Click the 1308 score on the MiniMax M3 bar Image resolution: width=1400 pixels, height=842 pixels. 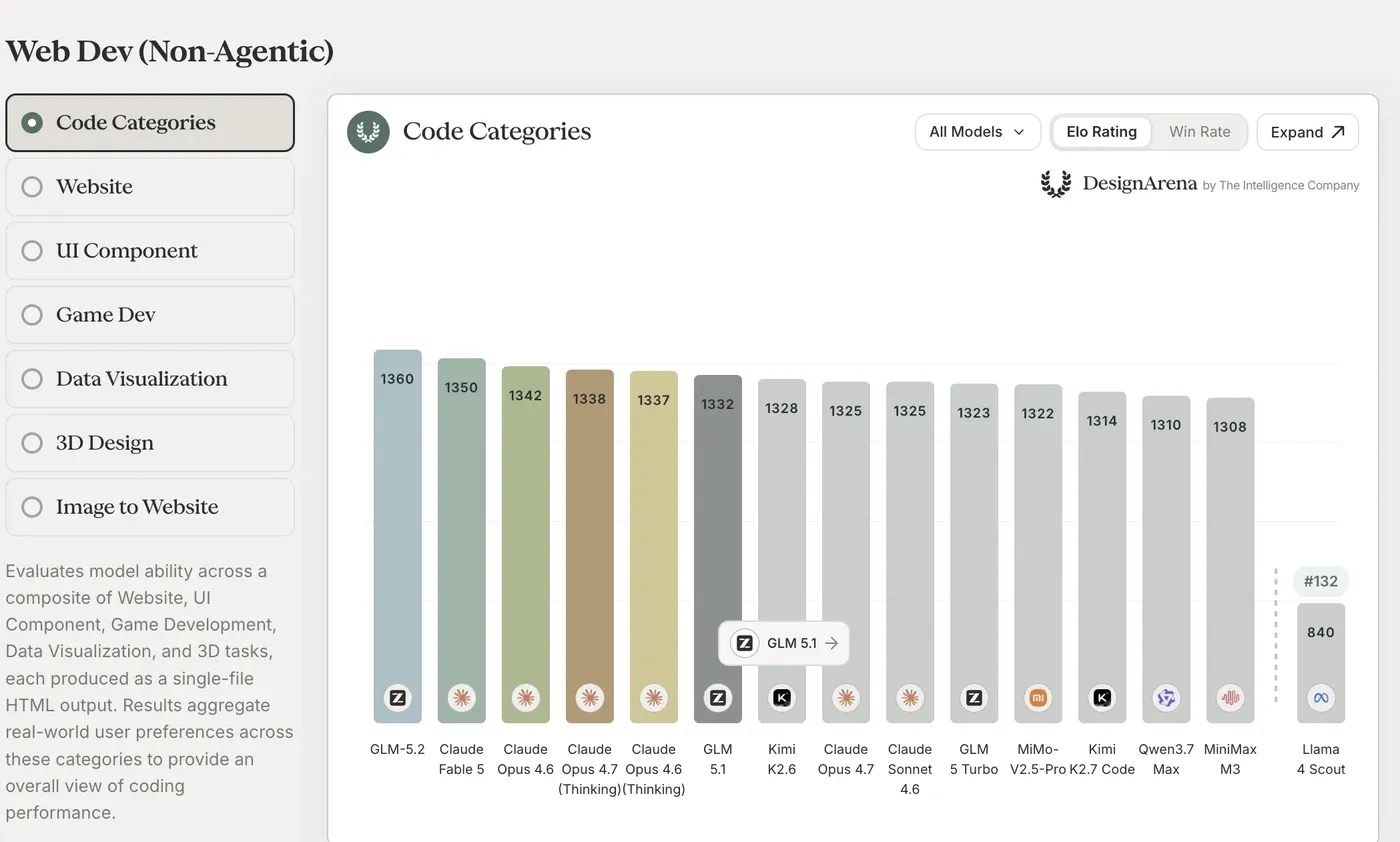coord(1229,427)
